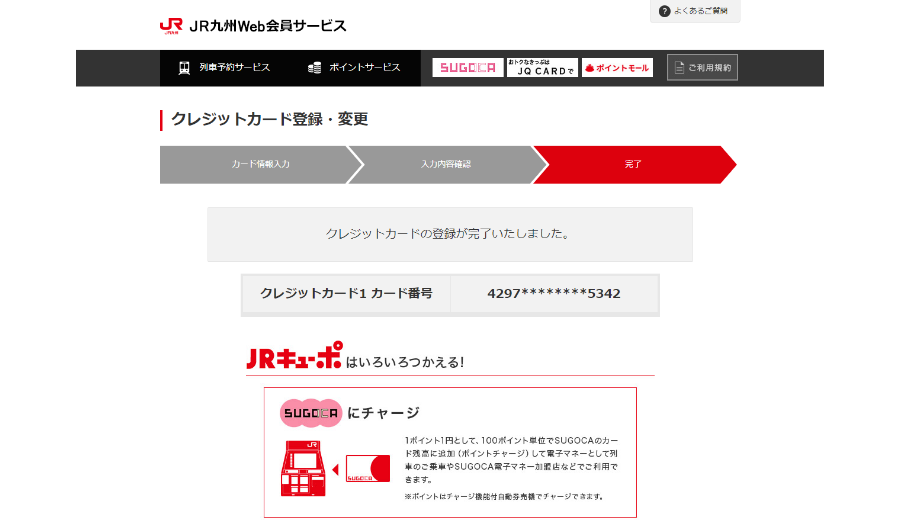Screen dimensions: 900x520
Task: Click the pink SUGOCA badge icon
Action: [x=311, y=413]
